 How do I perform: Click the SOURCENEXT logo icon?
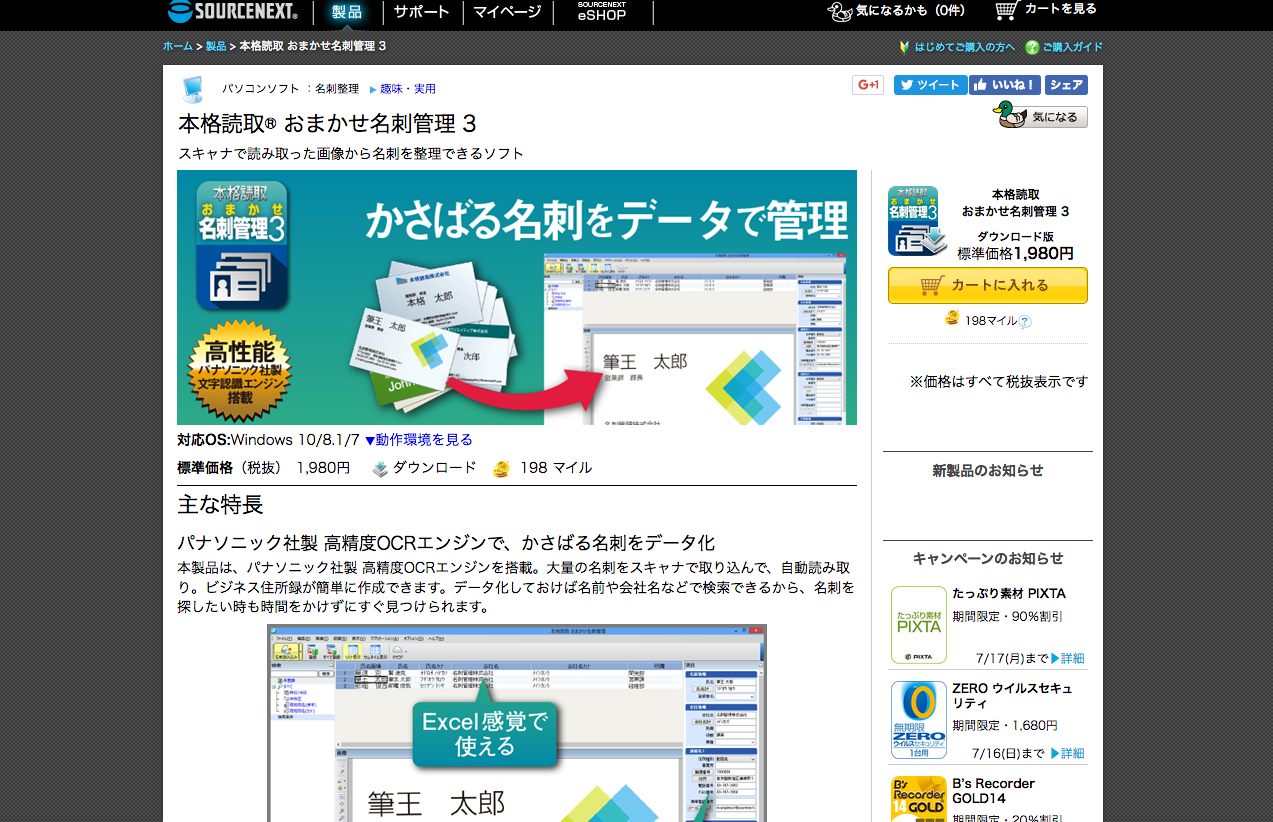coord(180,12)
